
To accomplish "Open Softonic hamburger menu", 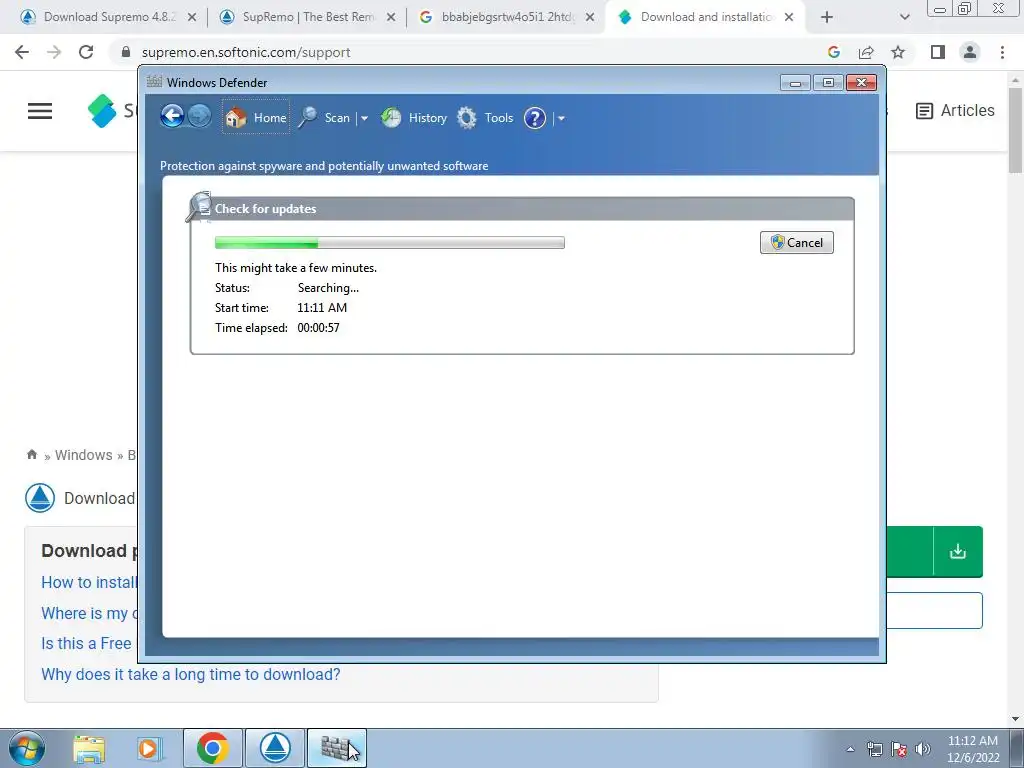I will point(40,111).
